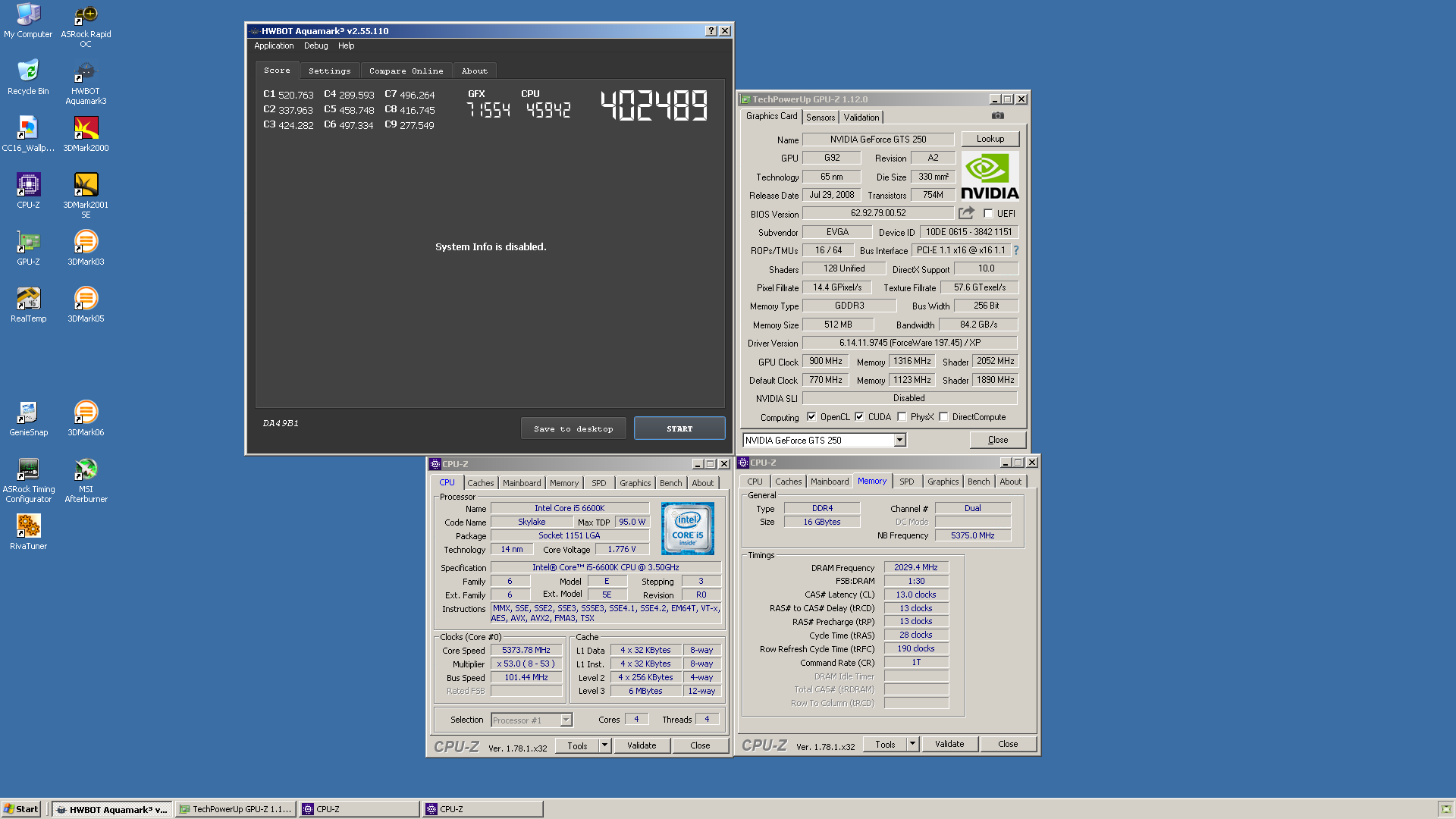Image resolution: width=1456 pixels, height=819 pixels.
Task: Select CC16_Wallpaper file icon on desktop
Action: coord(28,134)
